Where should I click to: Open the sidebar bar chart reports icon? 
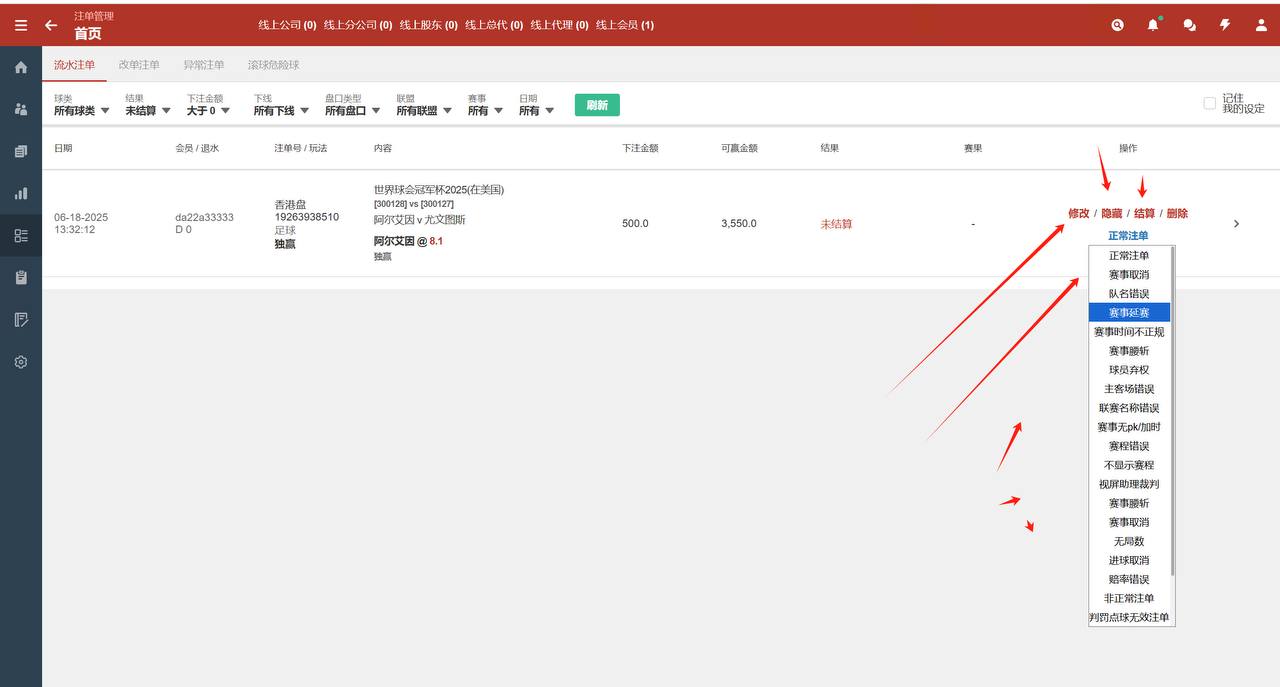pyautogui.click(x=21, y=194)
